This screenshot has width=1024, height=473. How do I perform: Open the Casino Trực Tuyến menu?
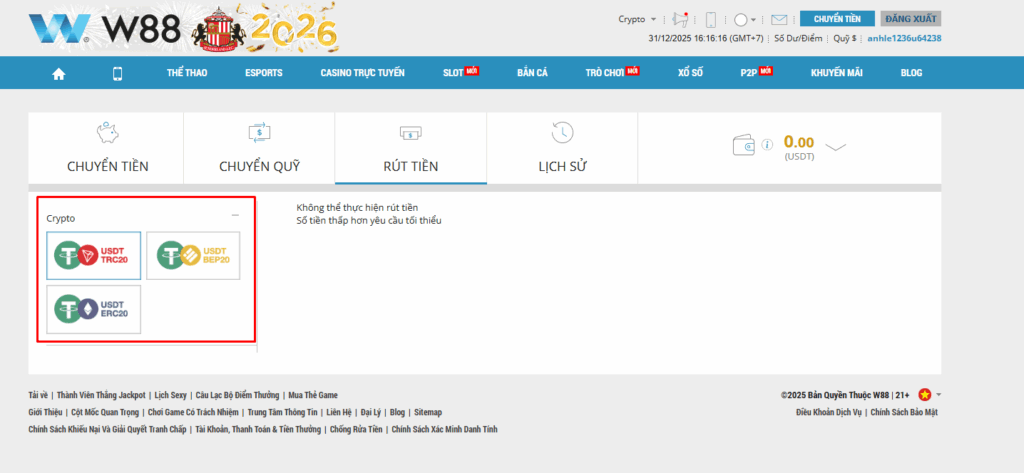click(362, 73)
